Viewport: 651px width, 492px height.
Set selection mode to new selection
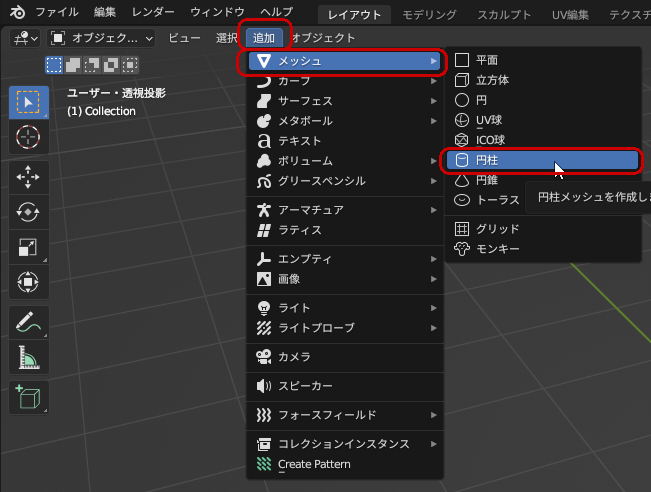pos(54,65)
